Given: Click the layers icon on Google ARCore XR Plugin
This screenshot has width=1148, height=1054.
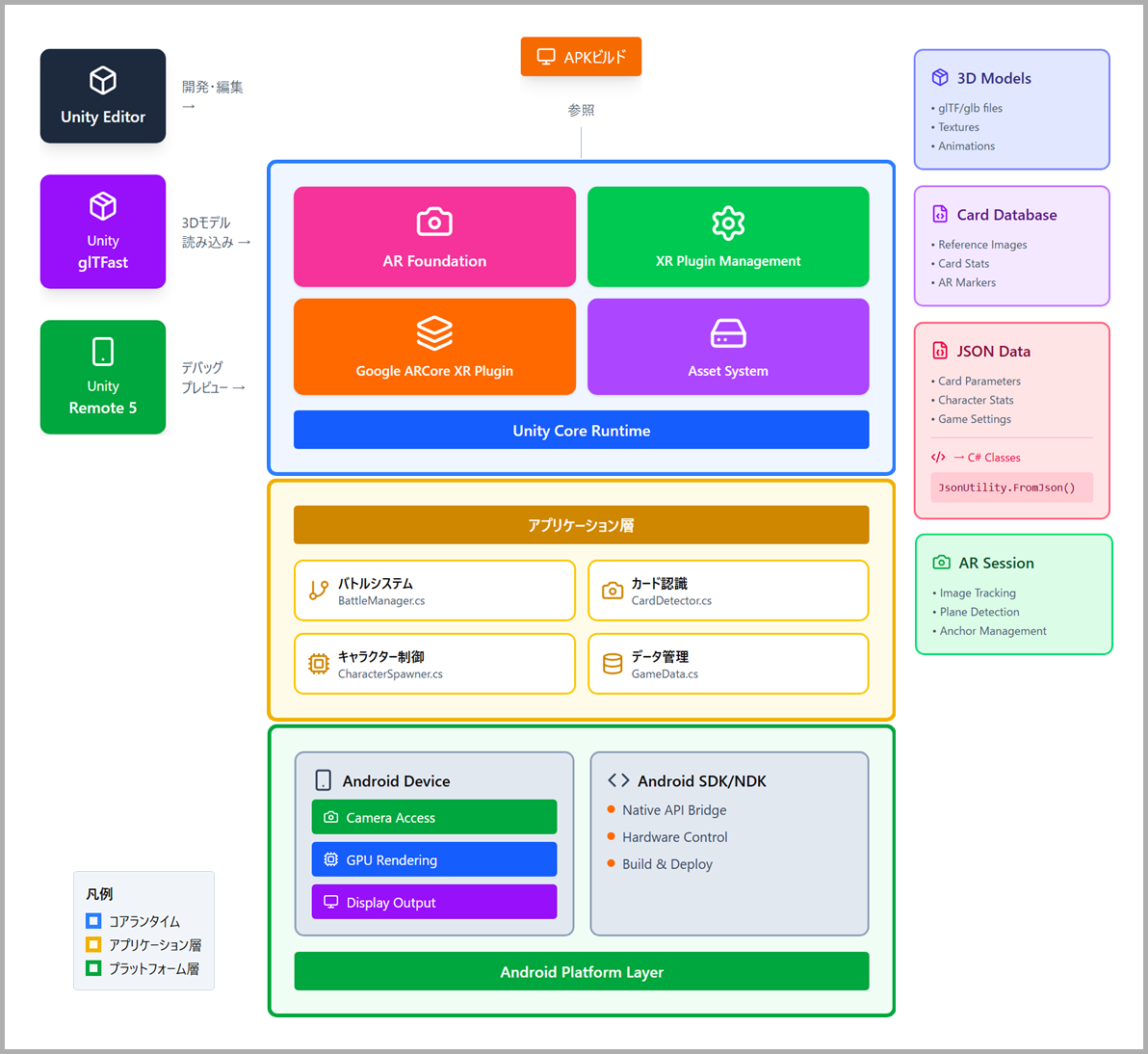Looking at the screenshot, I should click(x=434, y=333).
